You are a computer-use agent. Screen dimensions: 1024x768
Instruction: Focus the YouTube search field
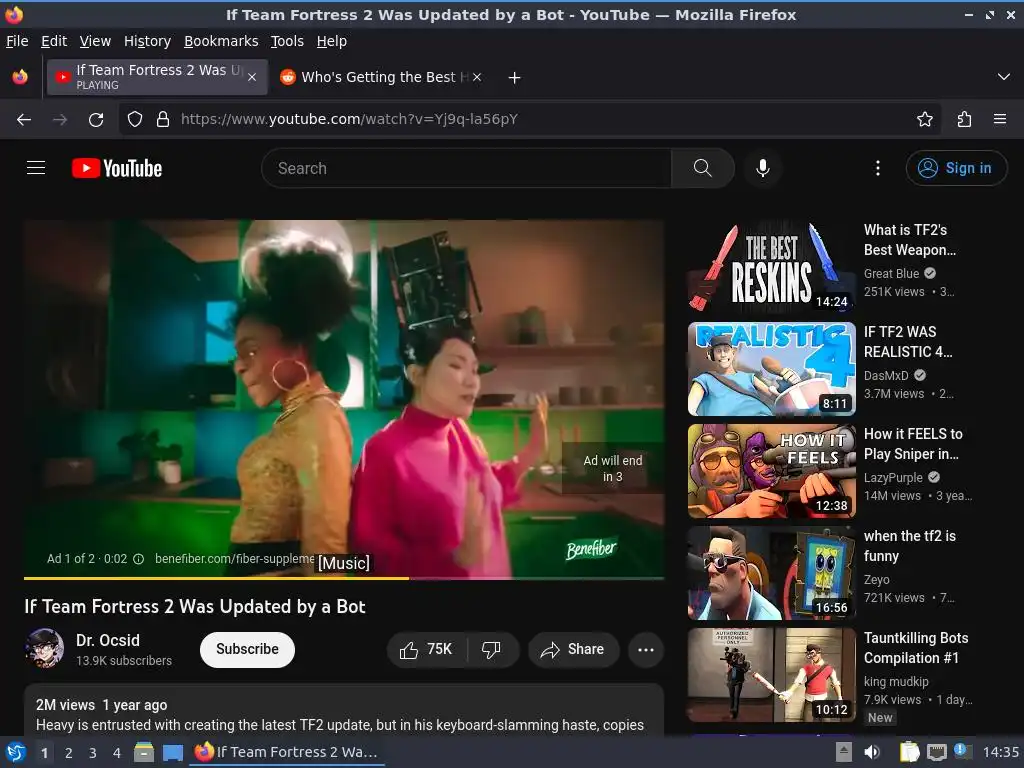click(466, 168)
